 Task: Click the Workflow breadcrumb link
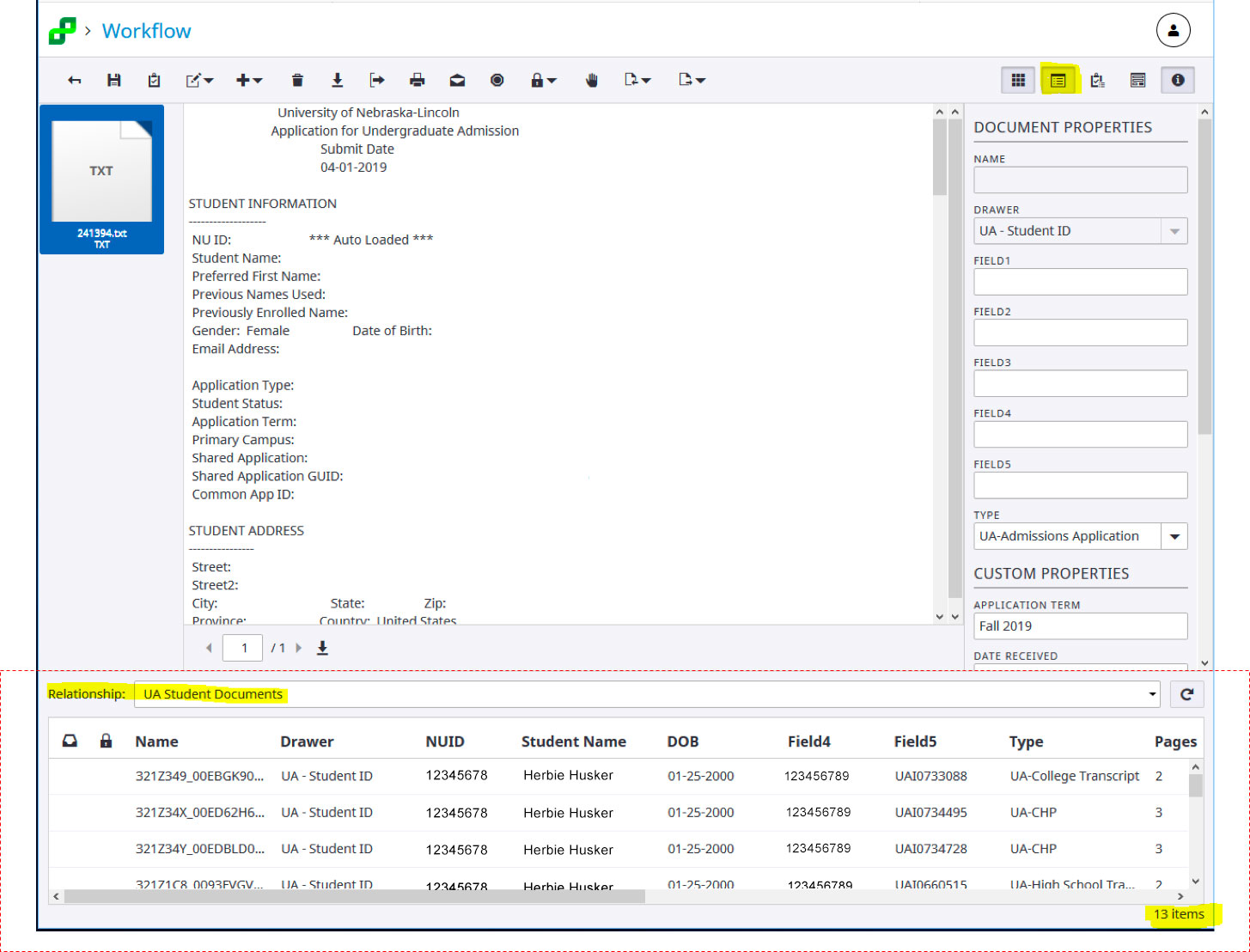(x=147, y=31)
